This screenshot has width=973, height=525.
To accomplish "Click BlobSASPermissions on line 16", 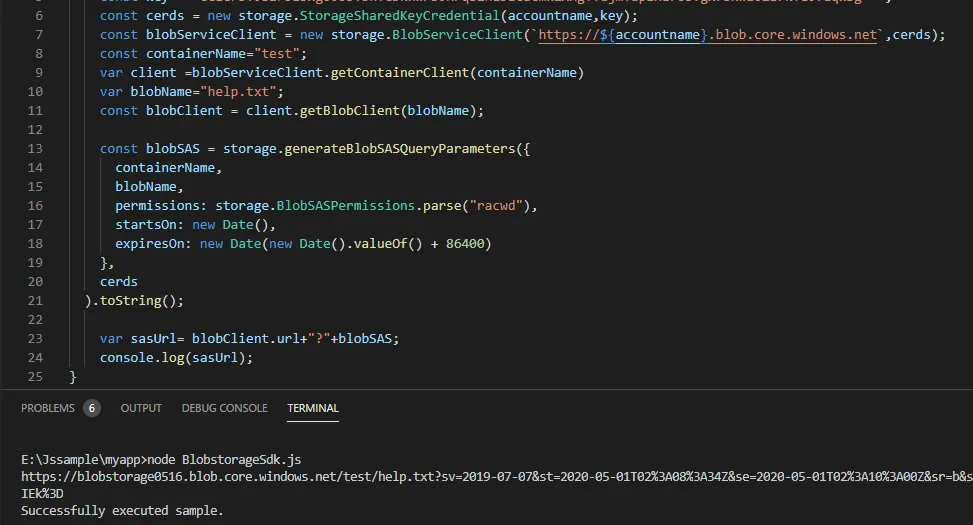I will click(x=346, y=205).
